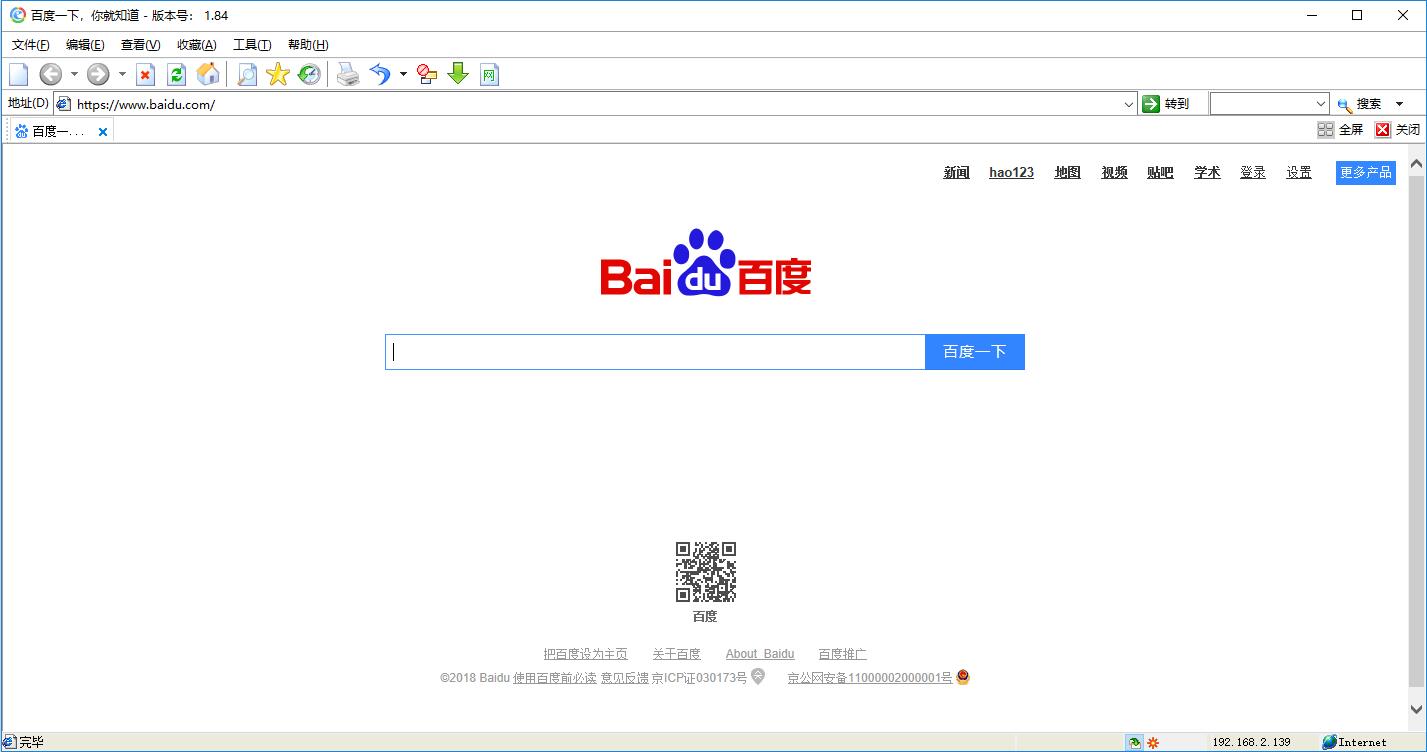Click the Back navigation arrow

pyautogui.click(x=50, y=73)
